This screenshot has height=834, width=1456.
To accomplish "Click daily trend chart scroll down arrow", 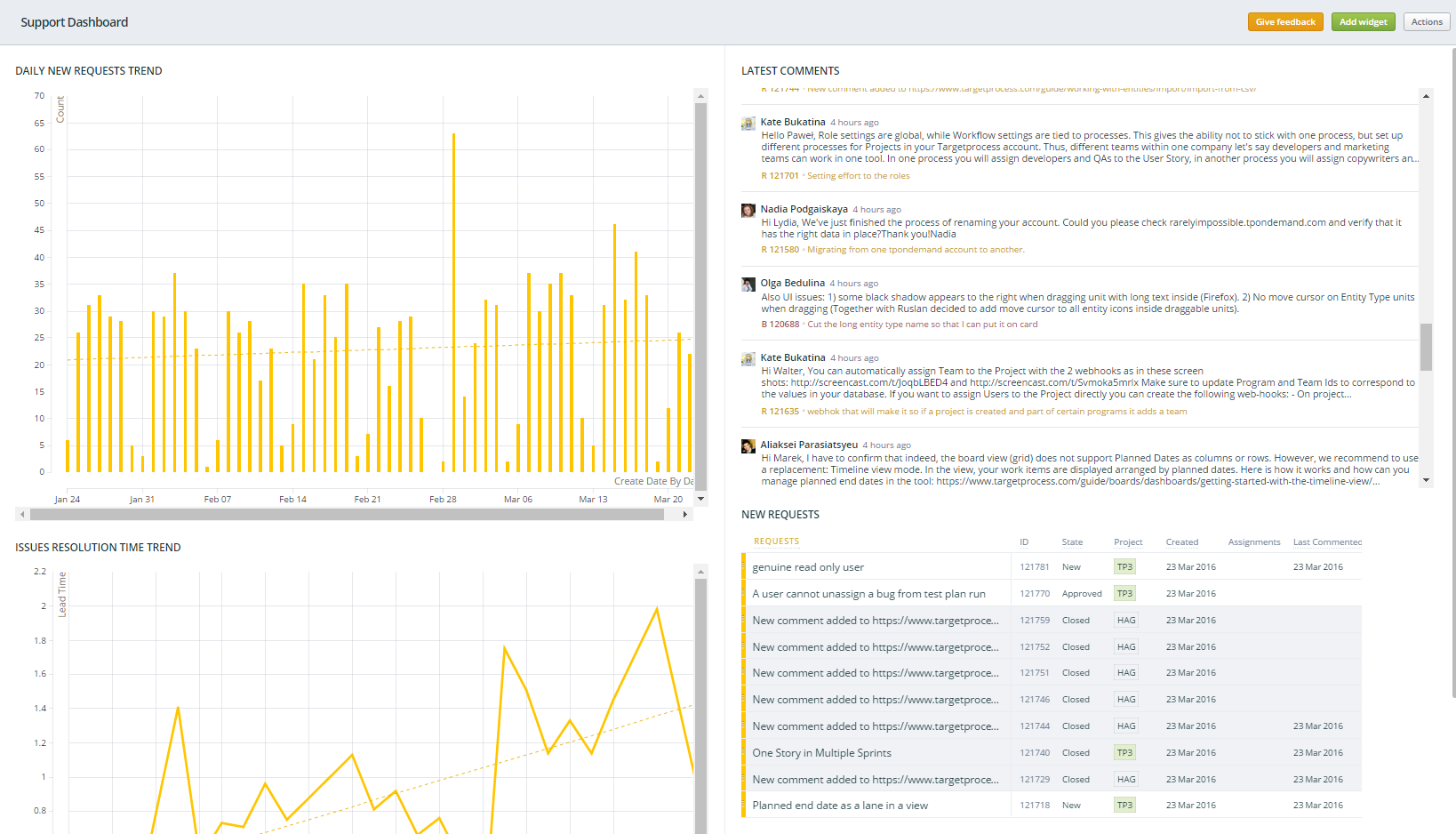I will (700, 499).
